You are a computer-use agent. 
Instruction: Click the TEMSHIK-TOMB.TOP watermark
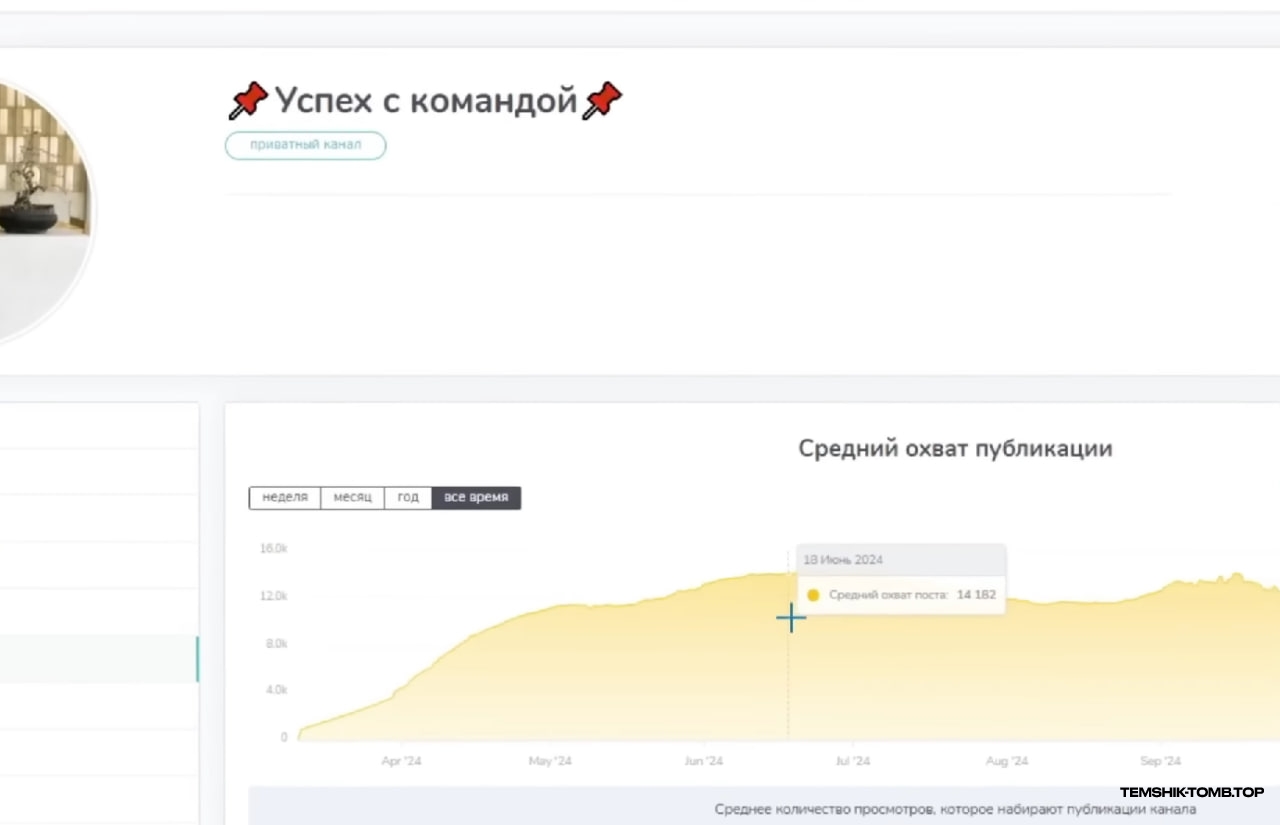coord(1191,792)
